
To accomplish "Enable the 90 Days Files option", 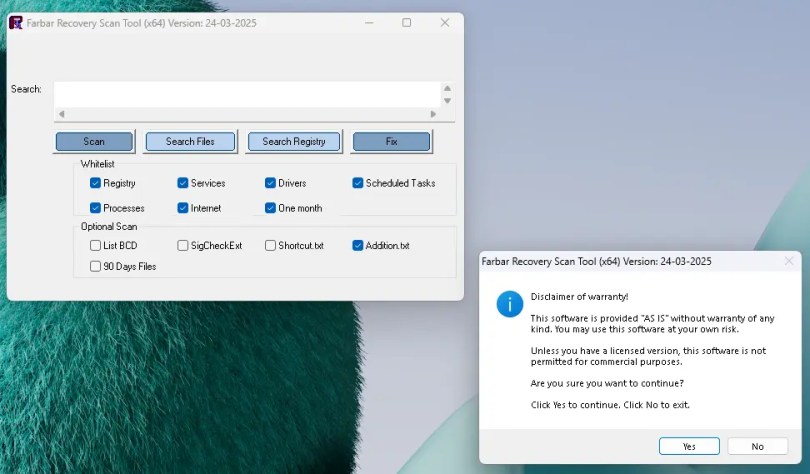I will tap(95, 266).
